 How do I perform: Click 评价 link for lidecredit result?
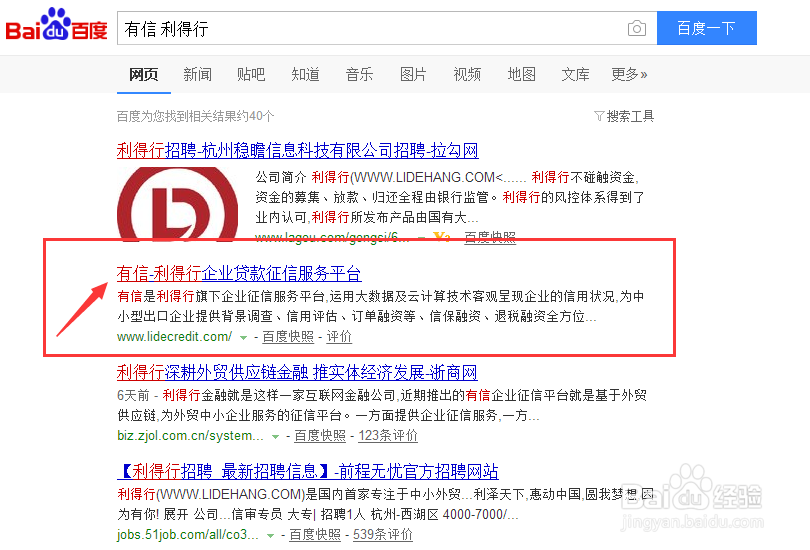click(x=339, y=337)
